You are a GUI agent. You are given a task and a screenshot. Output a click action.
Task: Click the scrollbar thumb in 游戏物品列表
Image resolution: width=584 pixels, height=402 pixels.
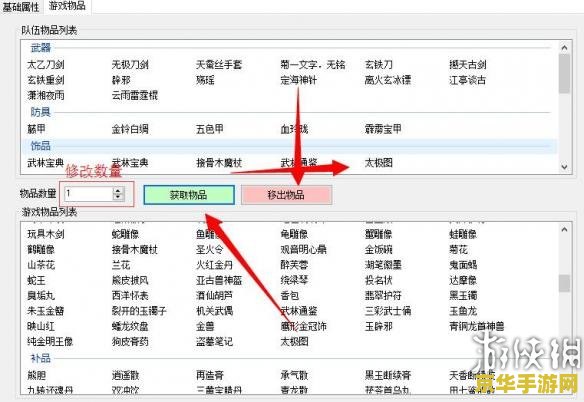(x=564, y=283)
